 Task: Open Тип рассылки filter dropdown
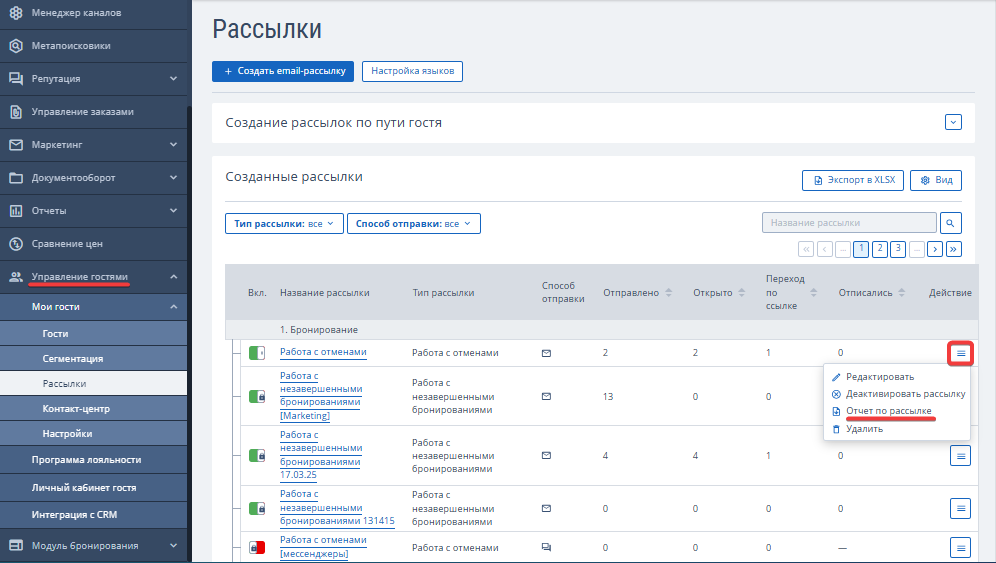(x=284, y=224)
